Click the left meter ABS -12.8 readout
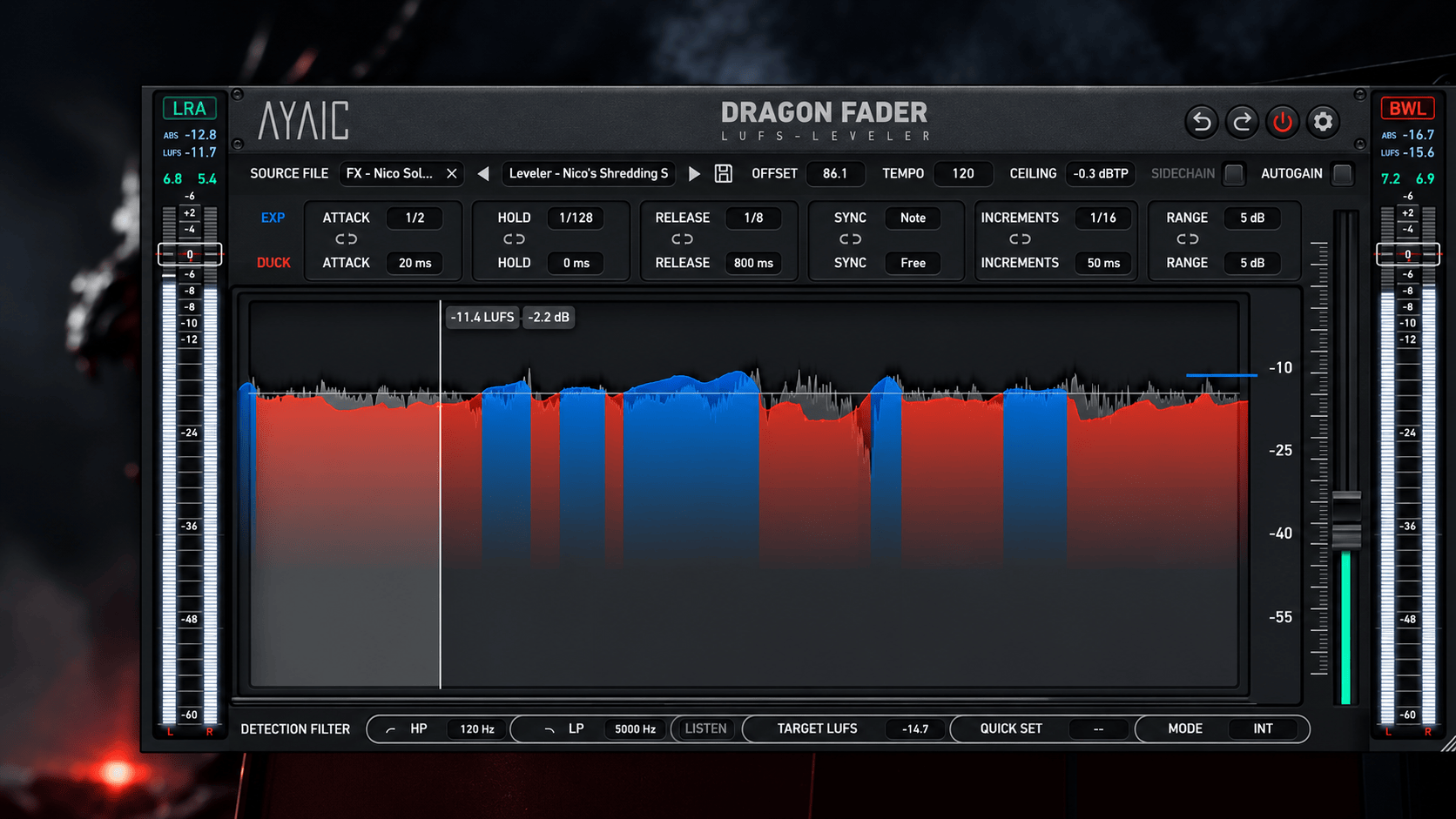Viewport: 1456px width, 819px height. click(x=190, y=135)
